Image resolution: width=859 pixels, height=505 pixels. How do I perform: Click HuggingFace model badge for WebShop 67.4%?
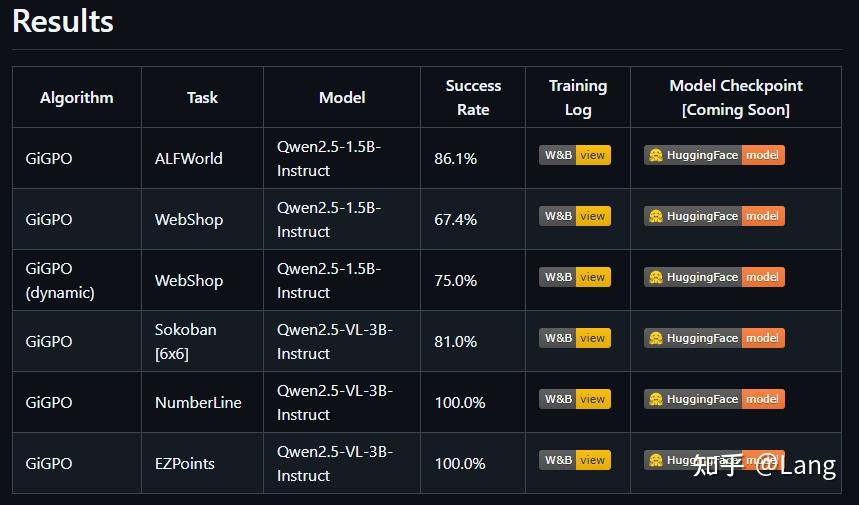coord(714,216)
